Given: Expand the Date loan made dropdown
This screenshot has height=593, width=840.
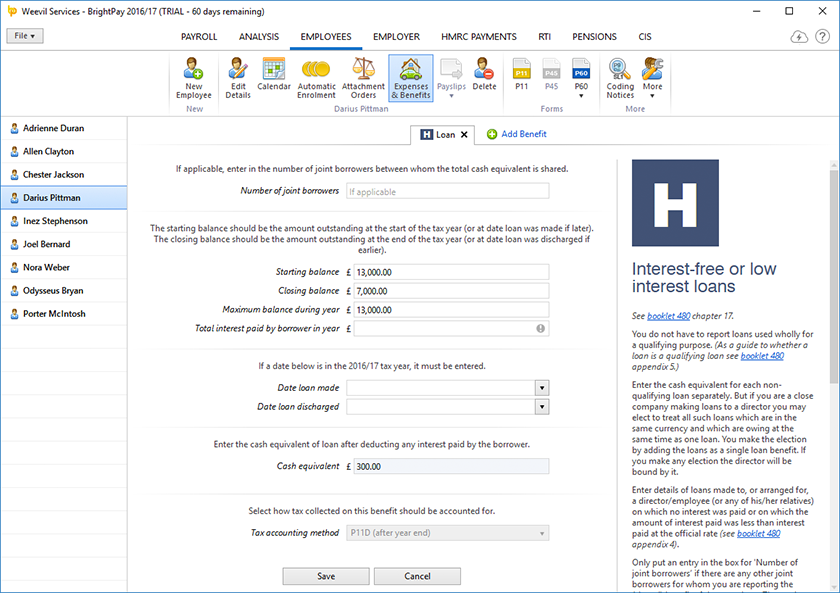Looking at the screenshot, I should [542, 388].
